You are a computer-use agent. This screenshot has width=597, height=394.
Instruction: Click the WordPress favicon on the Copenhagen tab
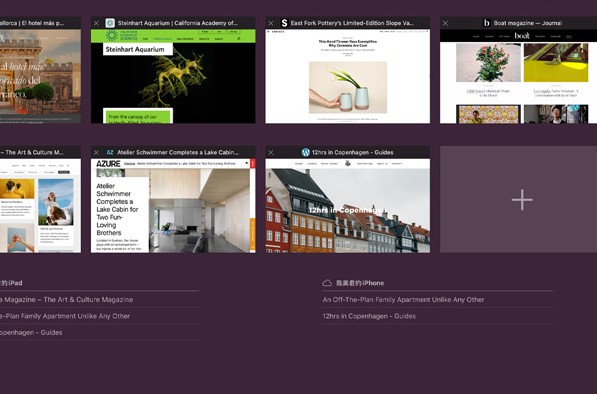[305, 152]
